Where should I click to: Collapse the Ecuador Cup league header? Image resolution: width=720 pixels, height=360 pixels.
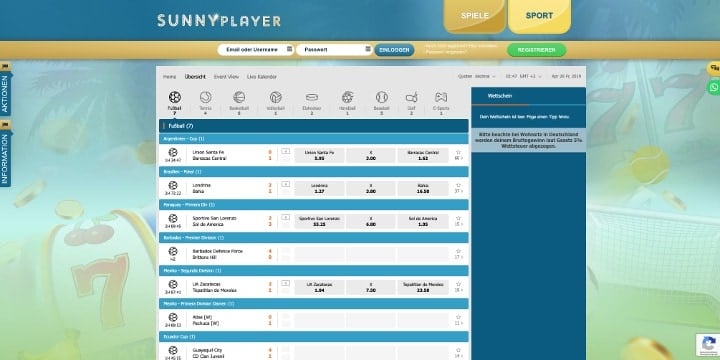314,337
